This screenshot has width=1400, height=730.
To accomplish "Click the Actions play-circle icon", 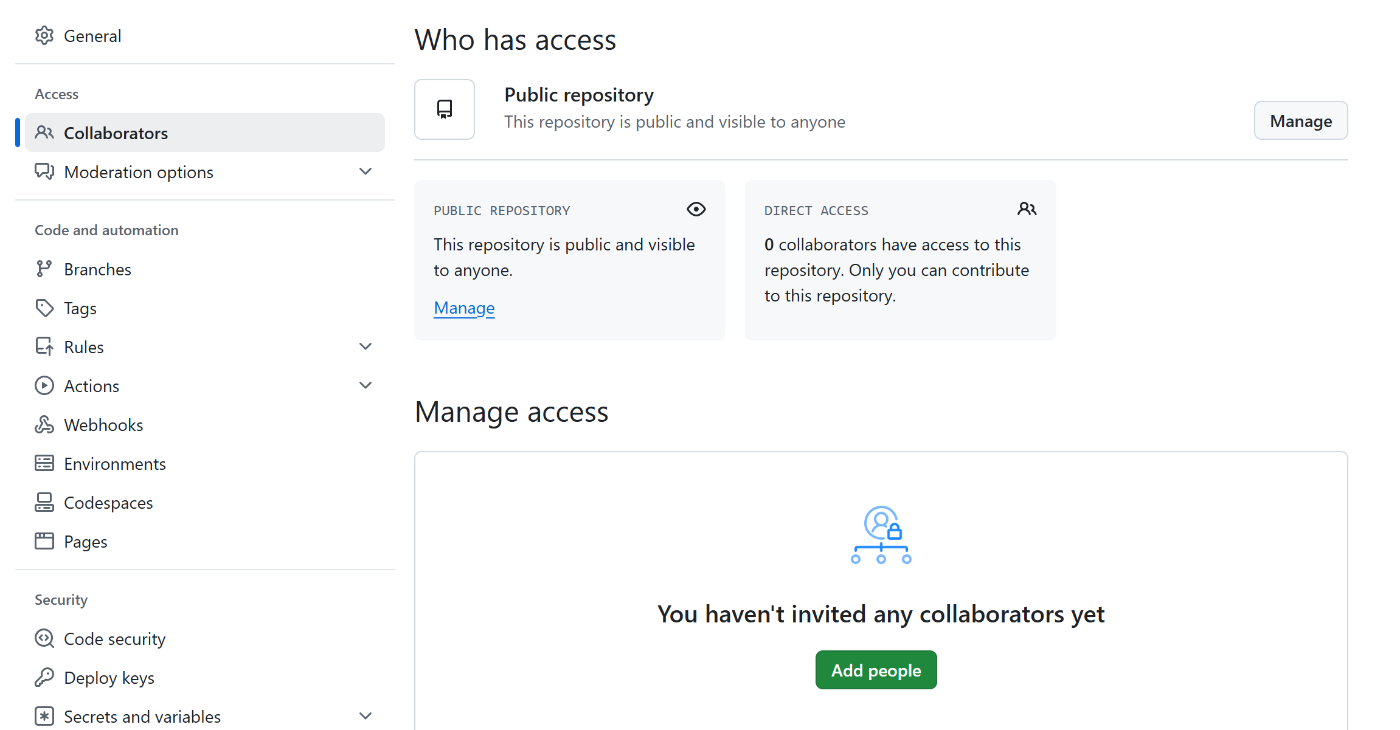I will coord(44,386).
